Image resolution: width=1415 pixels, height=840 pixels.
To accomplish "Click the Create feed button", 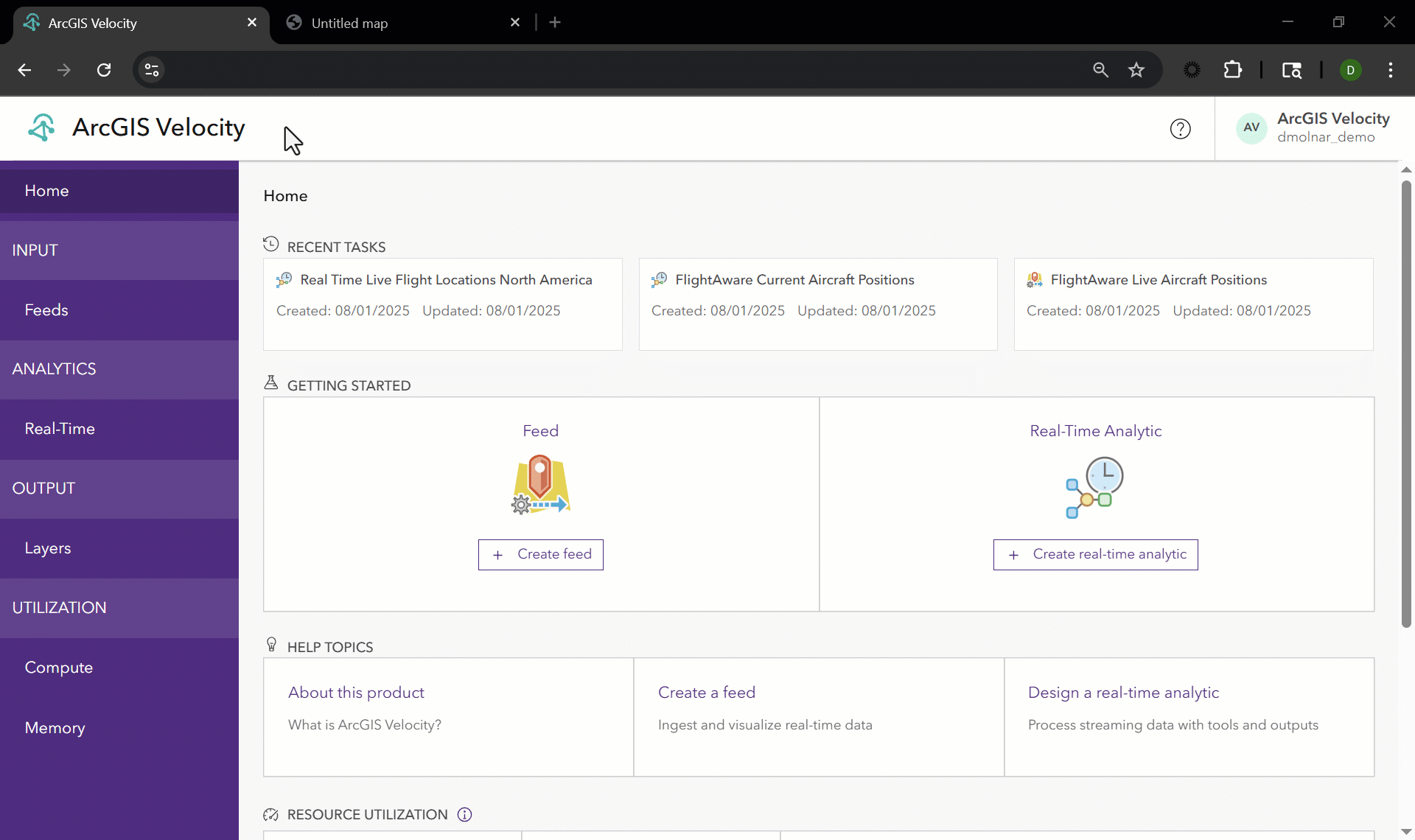I will 540,554.
